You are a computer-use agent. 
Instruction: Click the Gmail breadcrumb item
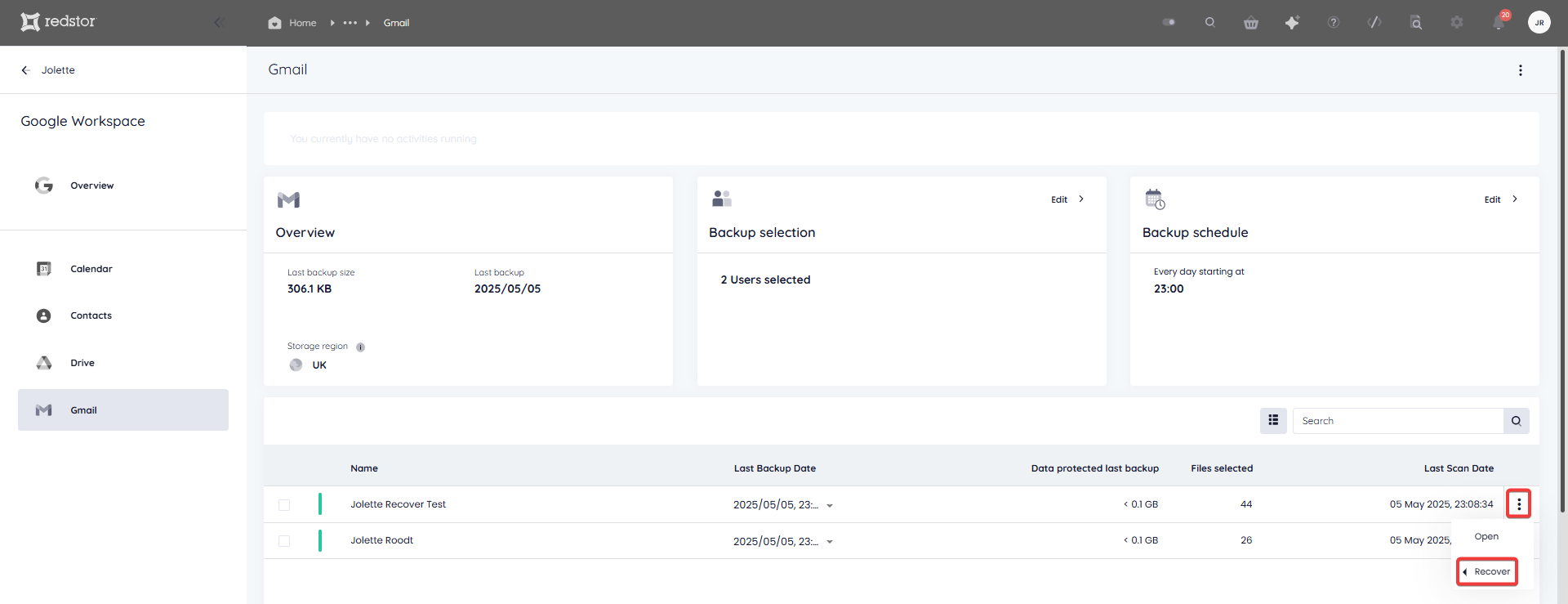coord(396,23)
